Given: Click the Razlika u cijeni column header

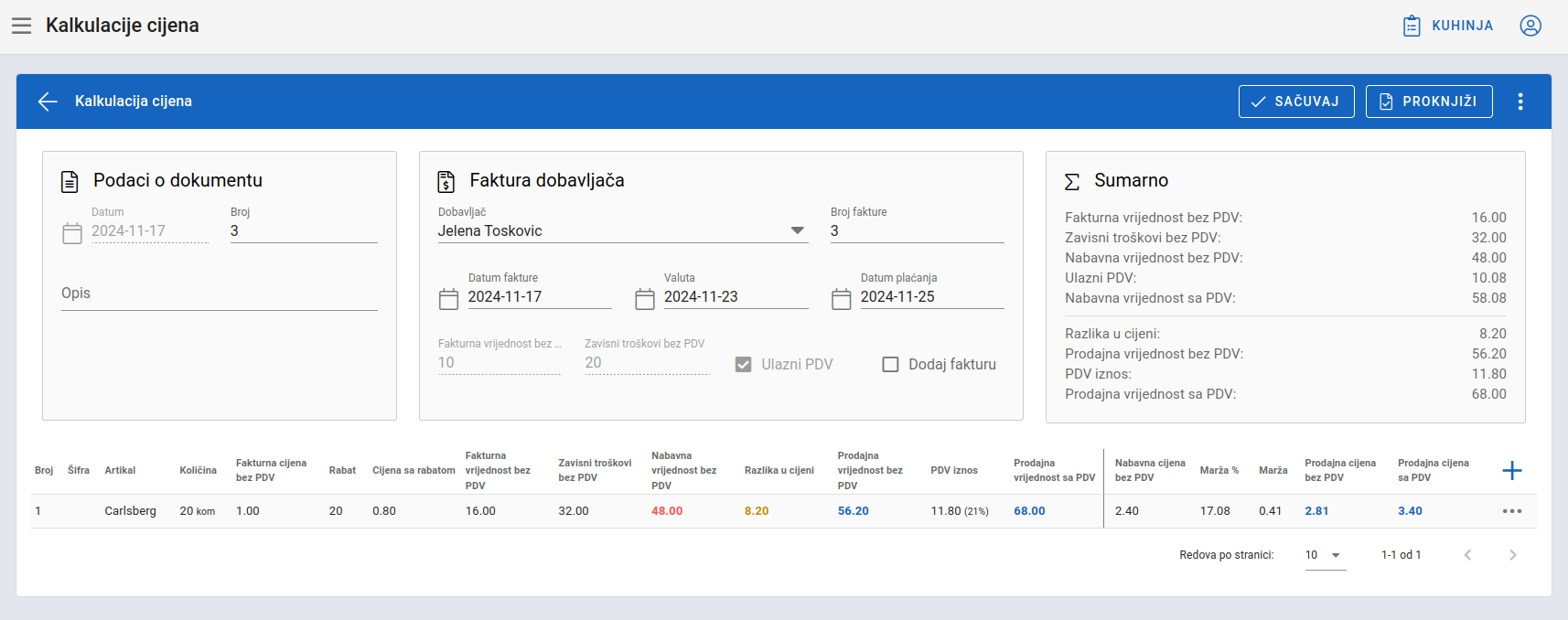Looking at the screenshot, I should point(779,471).
